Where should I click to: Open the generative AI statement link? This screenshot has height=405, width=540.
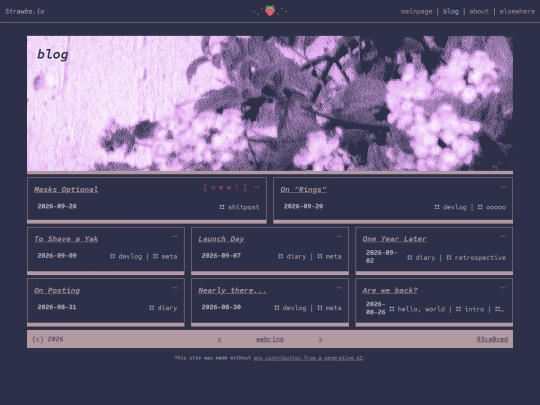pyautogui.click(x=308, y=358)
